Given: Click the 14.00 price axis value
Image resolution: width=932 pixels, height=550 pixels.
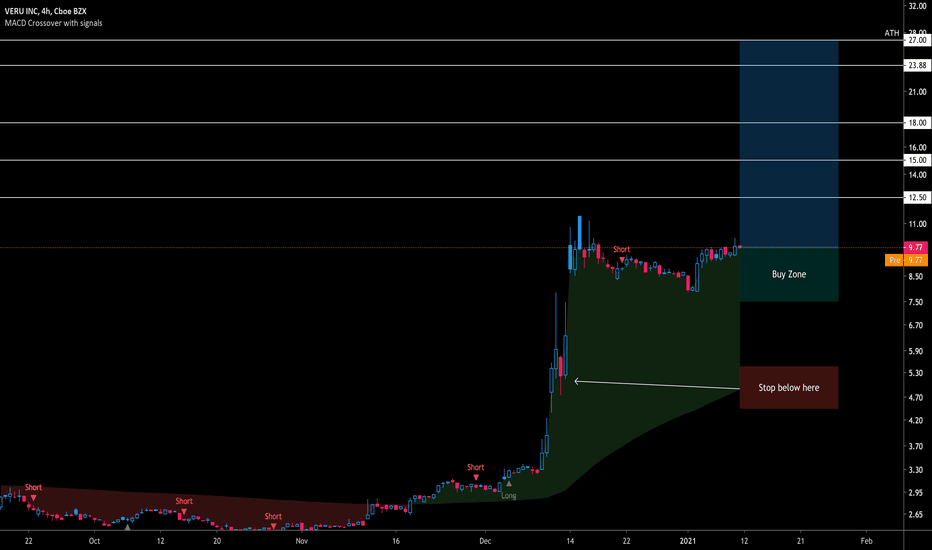Looking at the screenshot, I should [917, 175].
